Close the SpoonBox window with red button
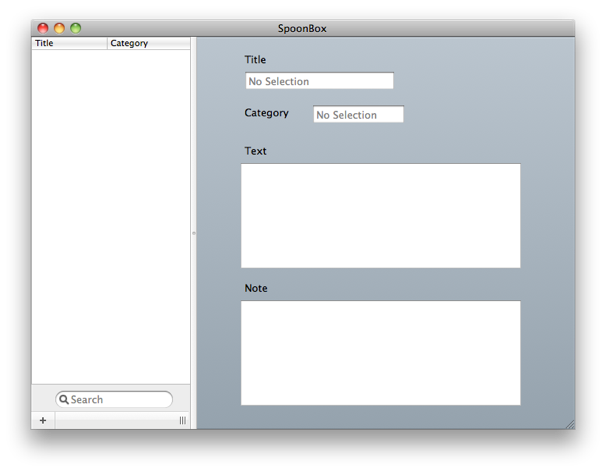 coord(43,28)
